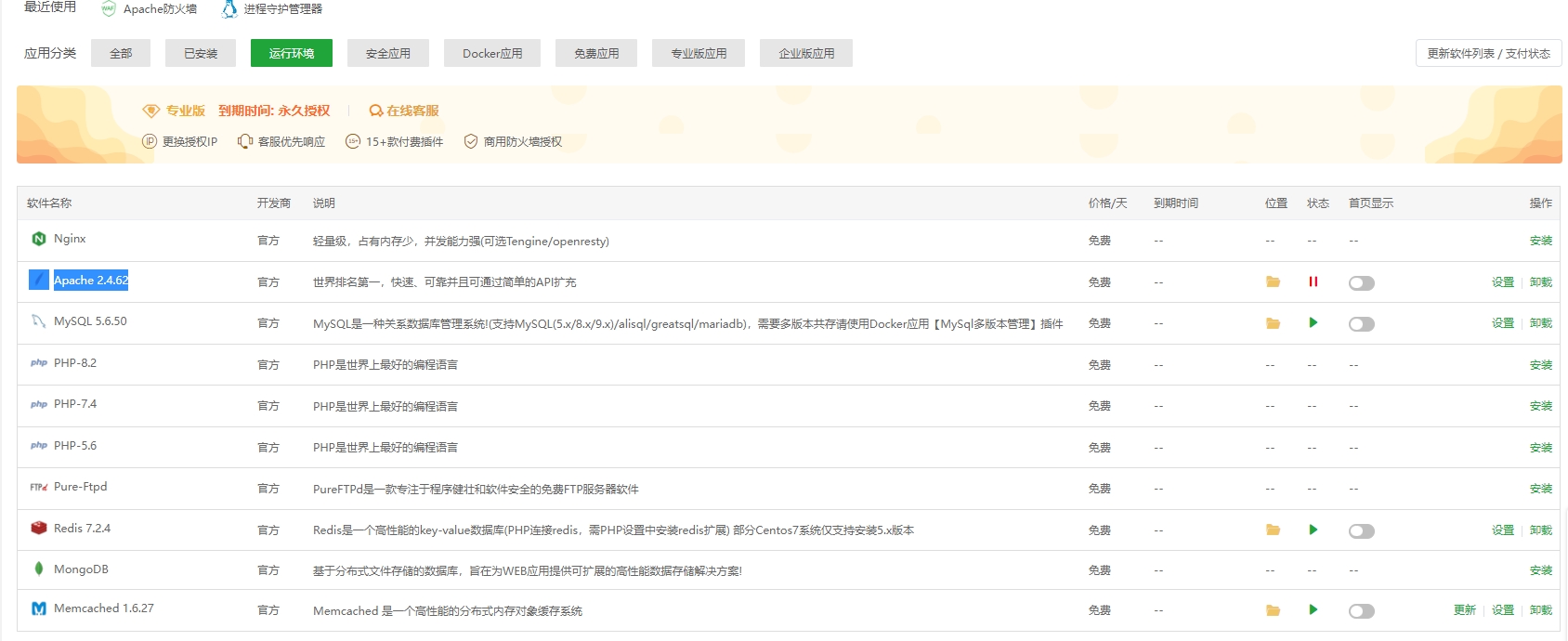Open MySQL 设置 link
This screenshot has width=1568, height=641.
click(x=1503, y=323)
